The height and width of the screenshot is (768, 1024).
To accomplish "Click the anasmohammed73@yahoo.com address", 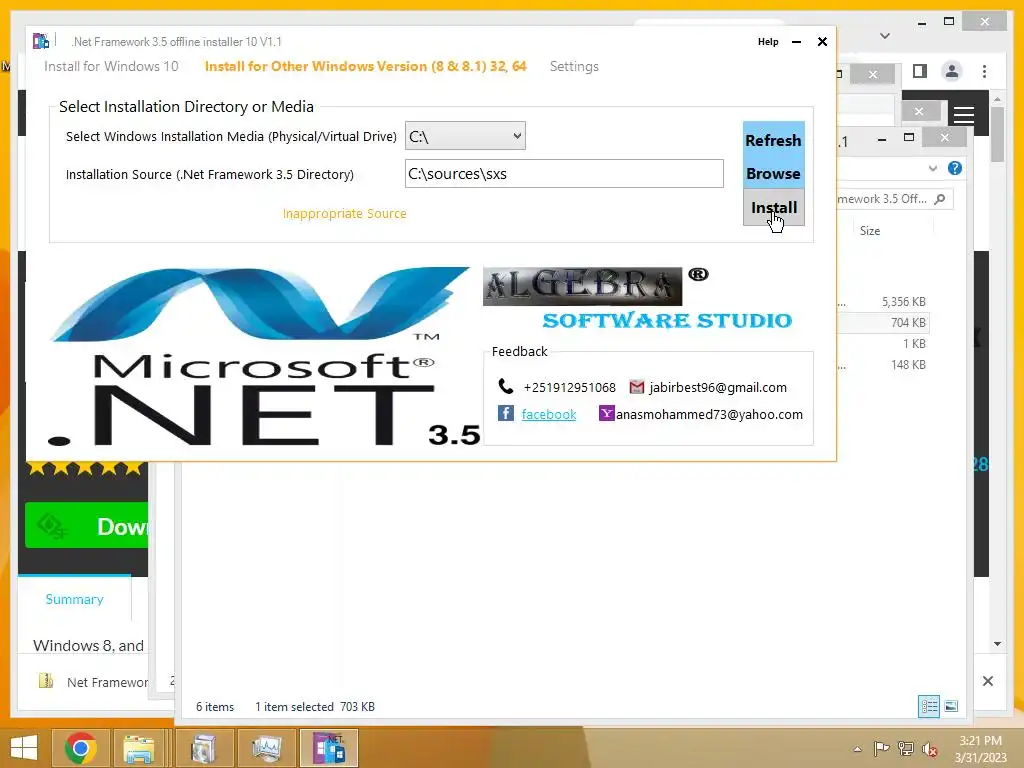I will click(x=709, y=414).
